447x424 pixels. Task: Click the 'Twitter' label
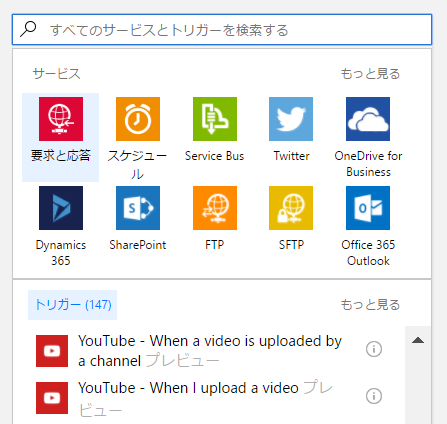(291, 156)
